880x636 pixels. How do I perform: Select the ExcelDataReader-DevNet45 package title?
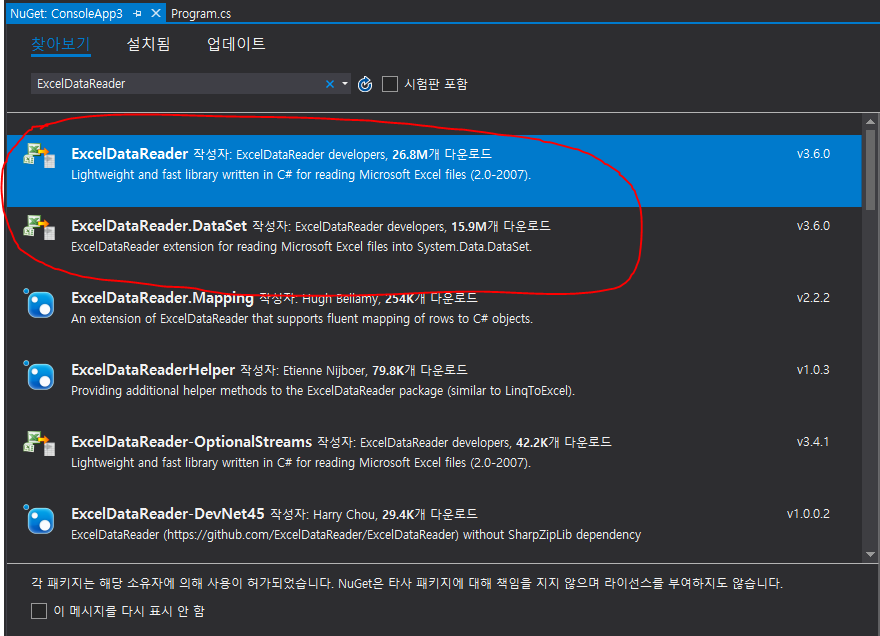pos(168,514)
